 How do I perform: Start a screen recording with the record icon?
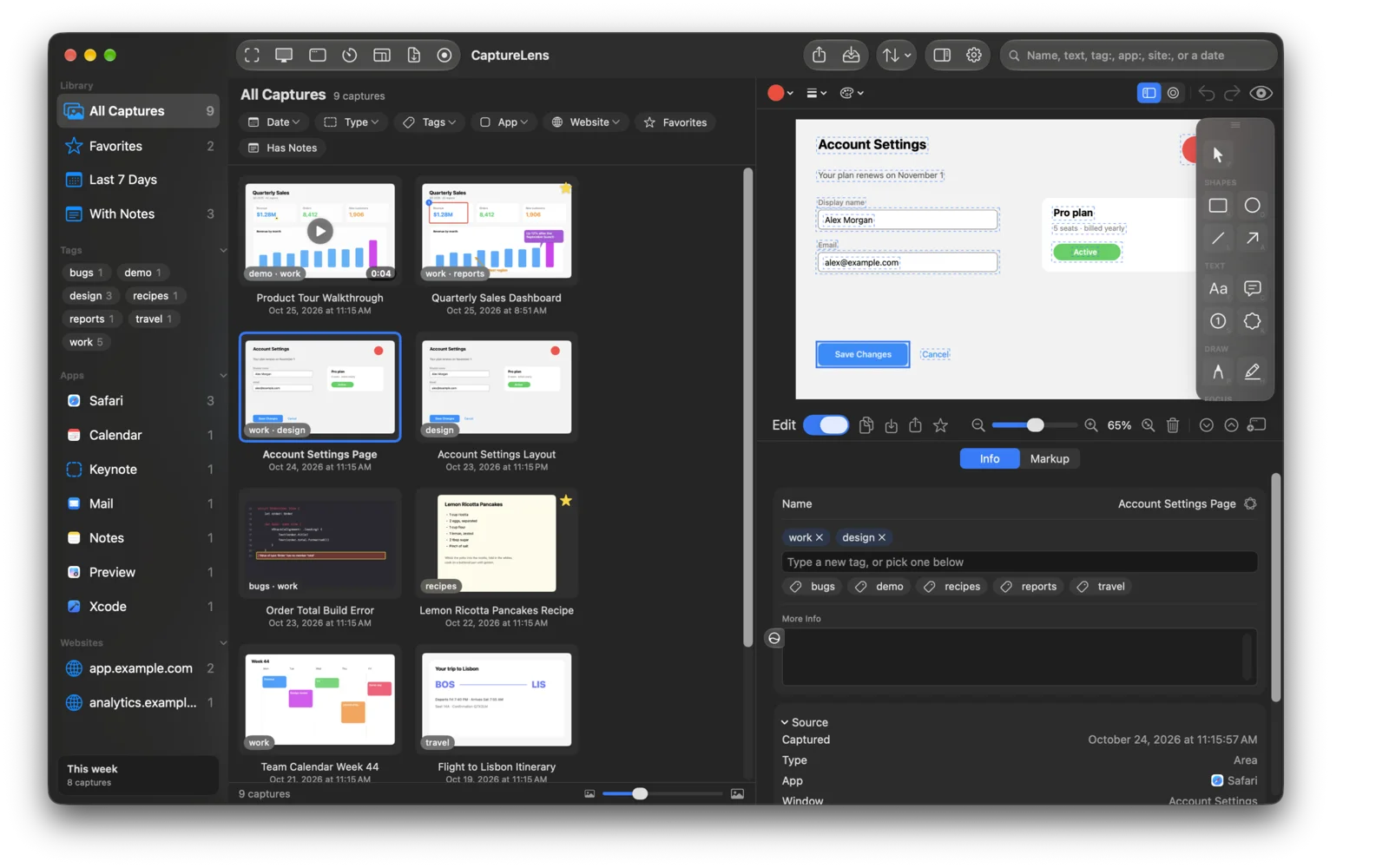tap(444, 56)
